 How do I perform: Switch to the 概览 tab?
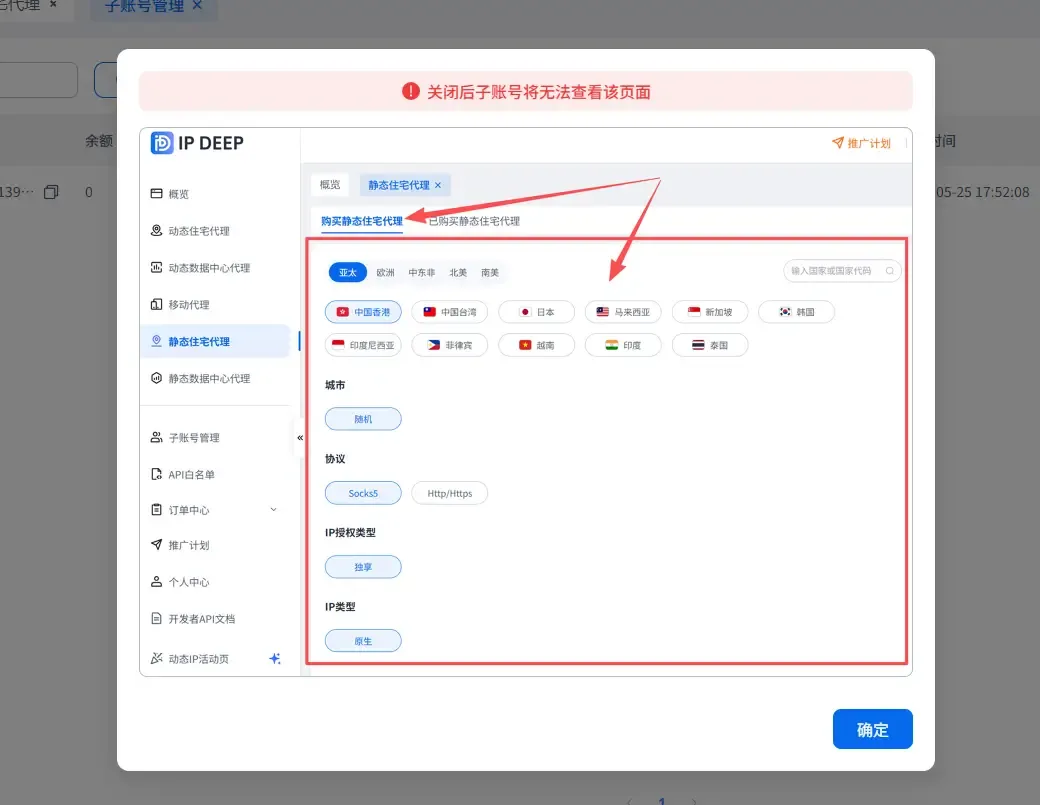click(x=330, y=185)
